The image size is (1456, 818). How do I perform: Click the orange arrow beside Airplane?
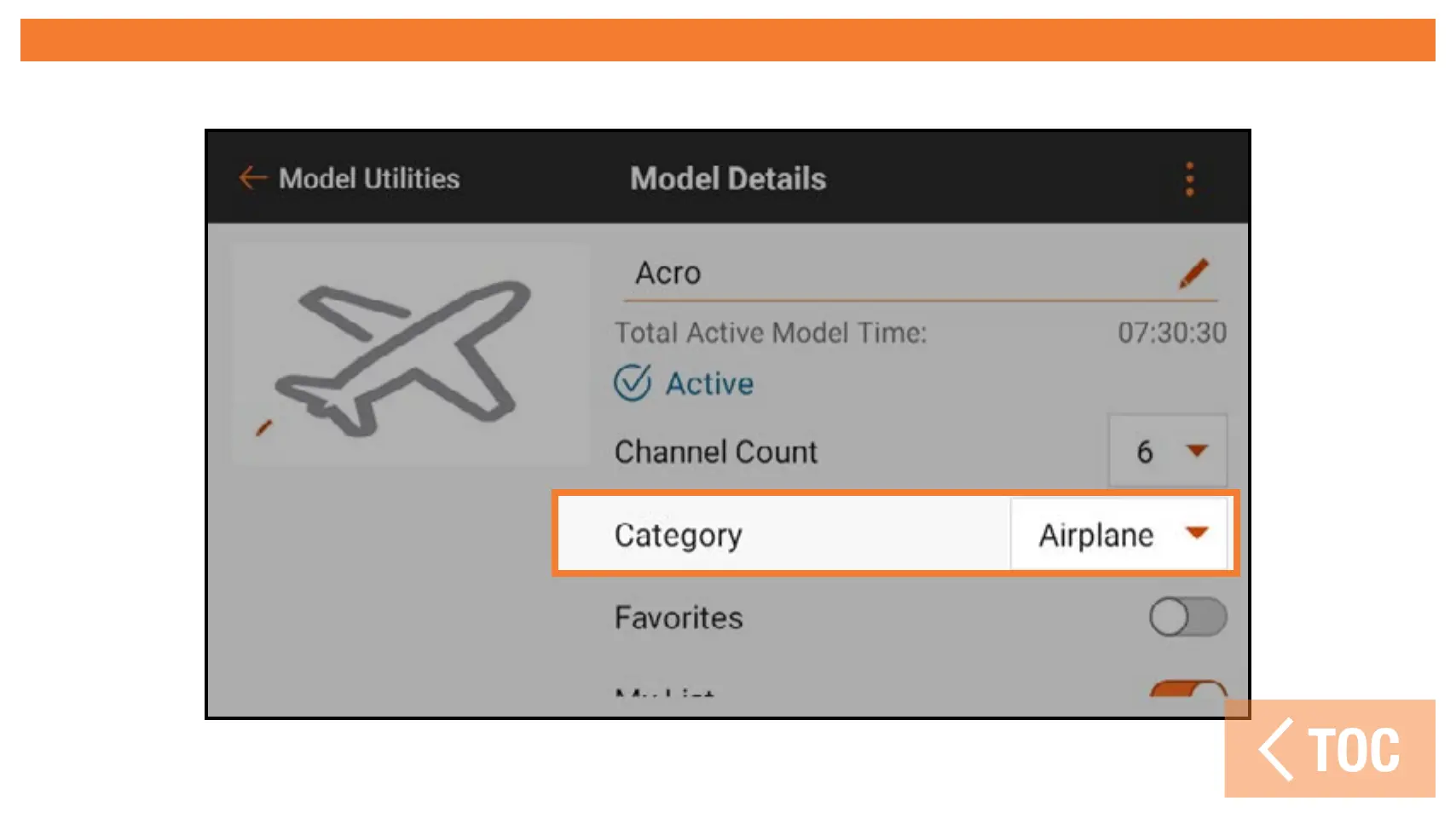(1198, 533)
